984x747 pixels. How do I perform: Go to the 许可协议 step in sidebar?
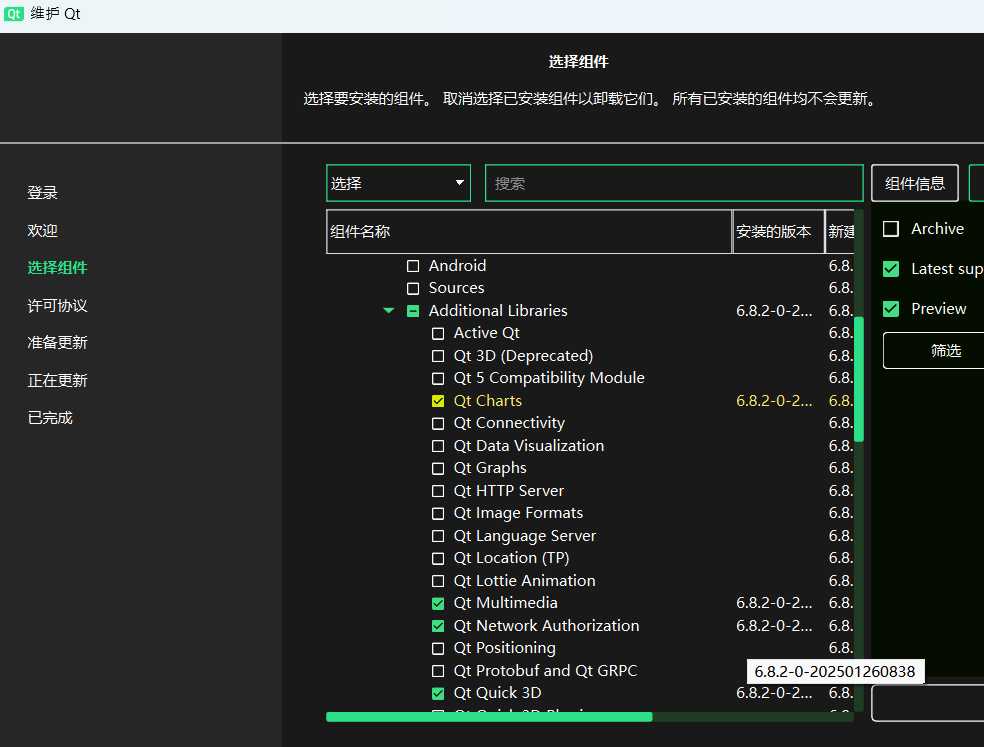(x=57, y=306)
